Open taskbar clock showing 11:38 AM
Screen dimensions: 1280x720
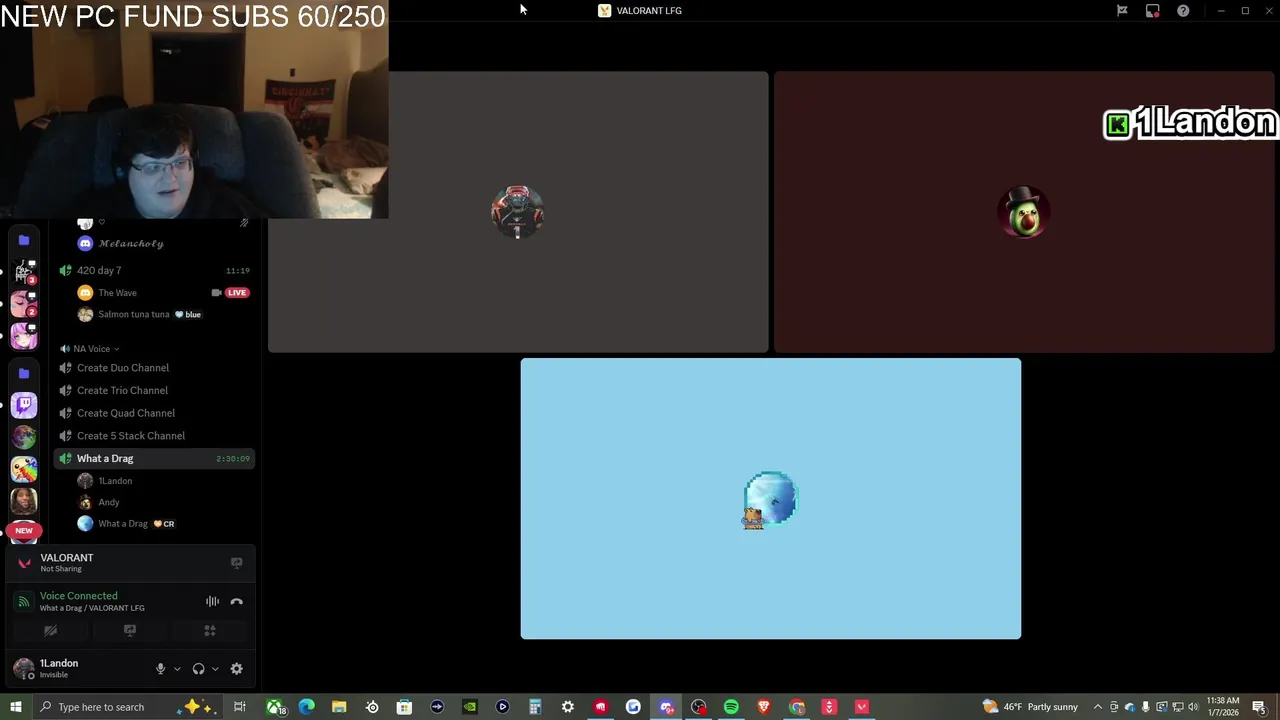pos(1223,707)
